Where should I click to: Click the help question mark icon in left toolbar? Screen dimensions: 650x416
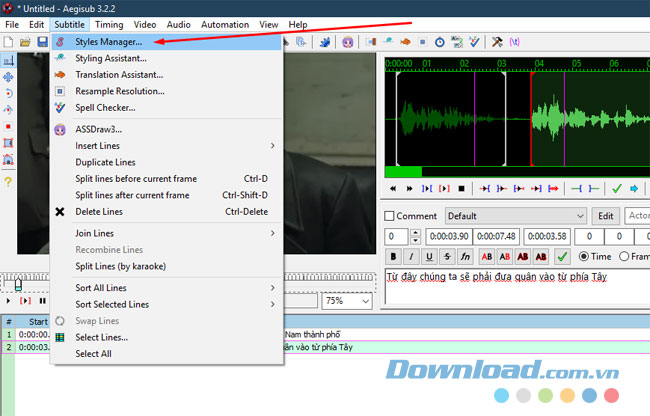point(8,181)
